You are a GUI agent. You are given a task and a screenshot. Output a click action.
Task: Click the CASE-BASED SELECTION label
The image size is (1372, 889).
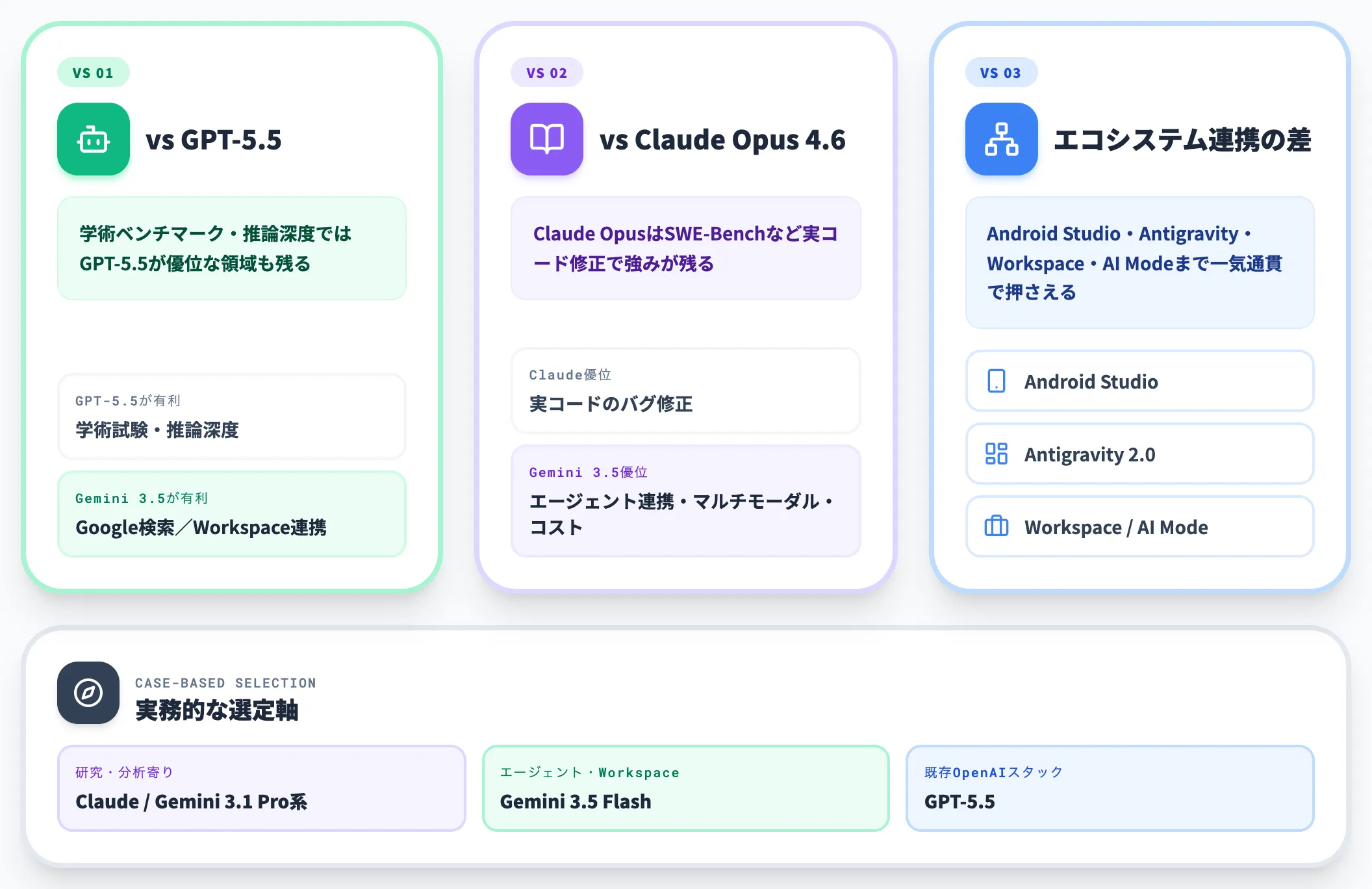pos(225,683)
